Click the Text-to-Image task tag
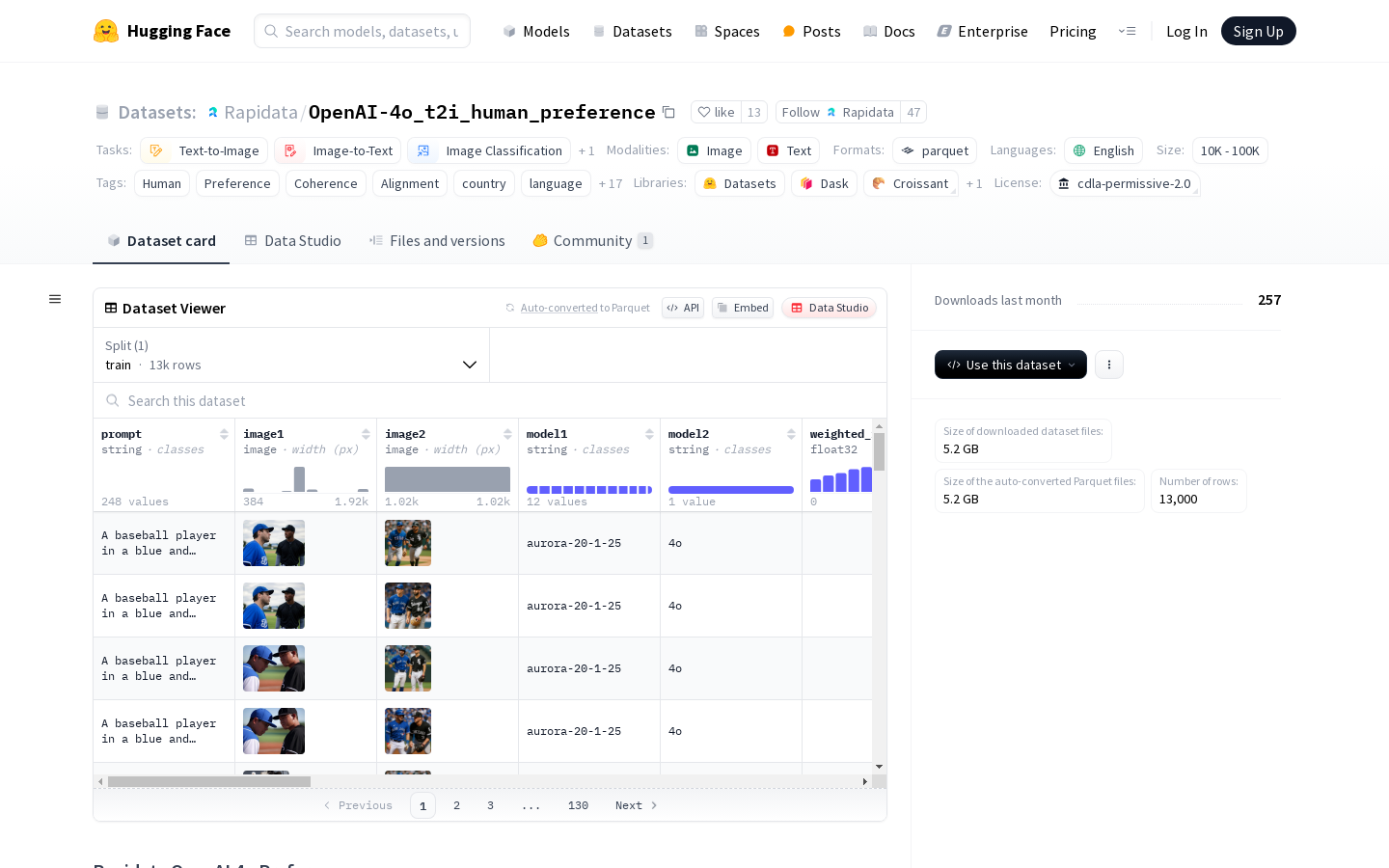 click(204, 150)
